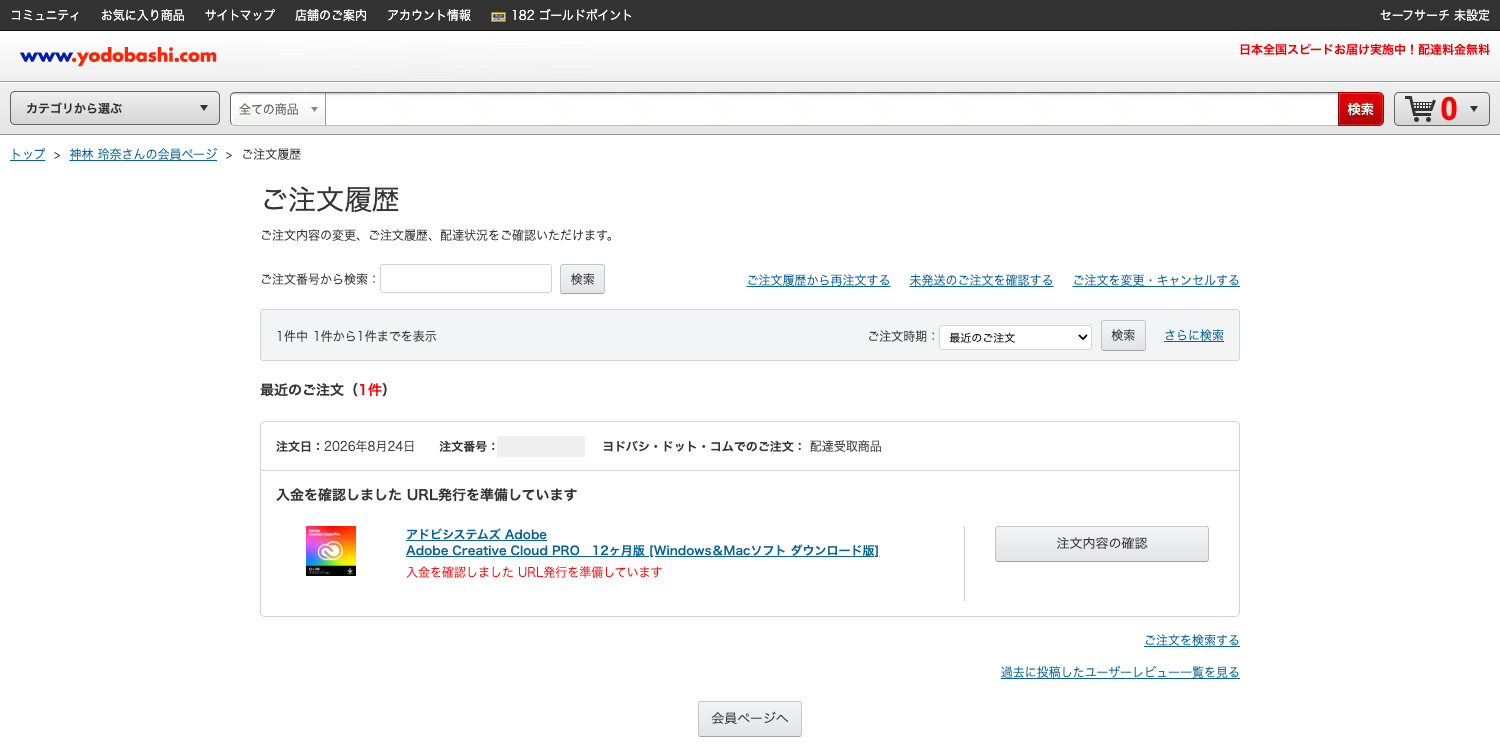Click 注文内容の確認 button
This screenshot has height=751, width=1500.
[1102, 544]
